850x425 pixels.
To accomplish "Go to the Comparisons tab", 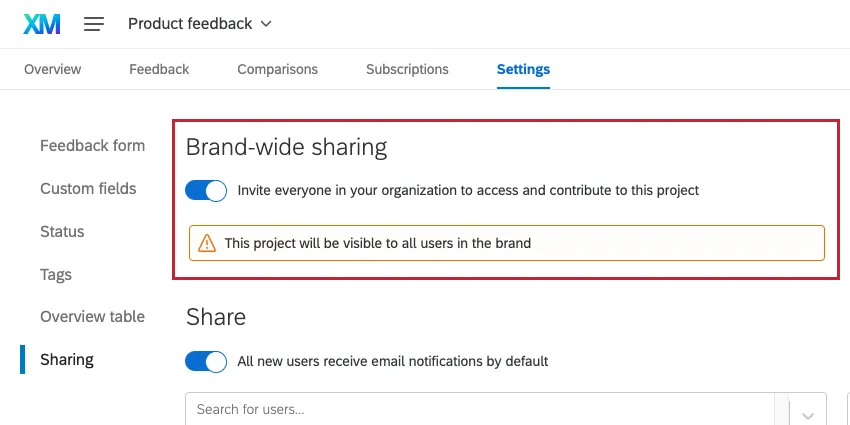I will [277, 69].
